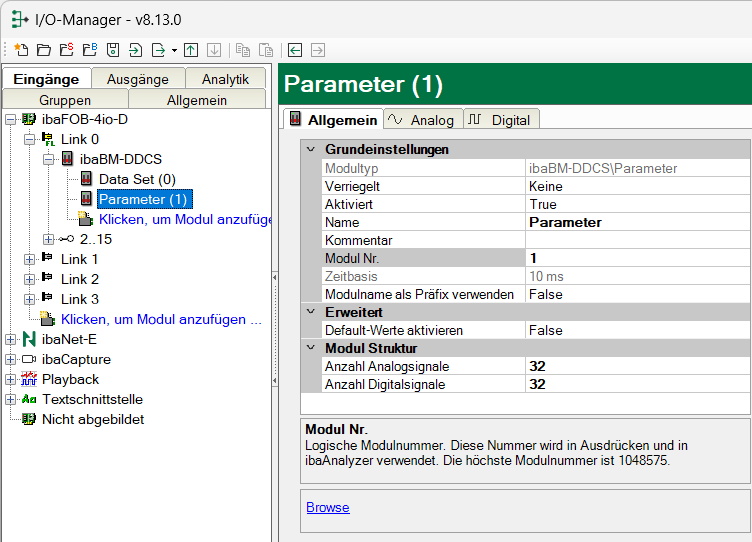Image resolution: width=752 pixels, height=542 pixels.
Task: Open the Analog tab
Action: [421, 120]
